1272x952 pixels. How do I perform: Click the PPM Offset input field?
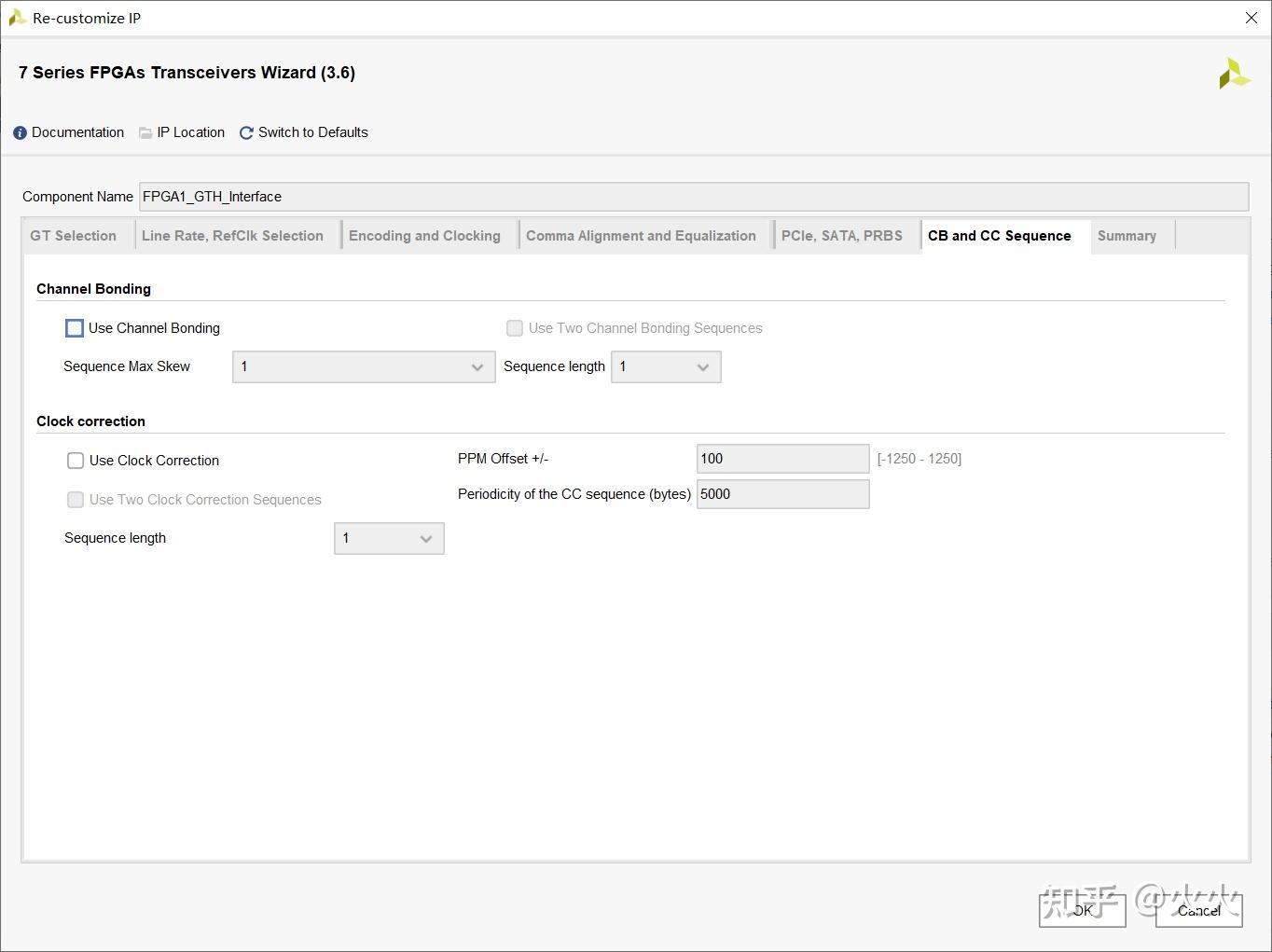(x=782, y=459)
